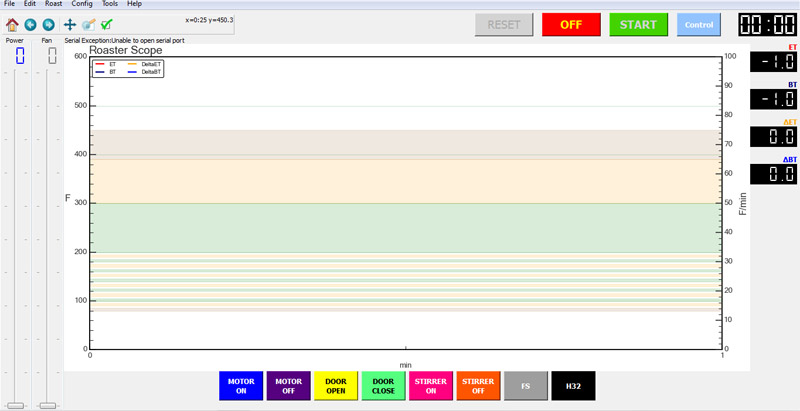Image resolution: width=800 pixels, height=411 pixels.
Task: Click the green START button
Action: coord(638,24)
